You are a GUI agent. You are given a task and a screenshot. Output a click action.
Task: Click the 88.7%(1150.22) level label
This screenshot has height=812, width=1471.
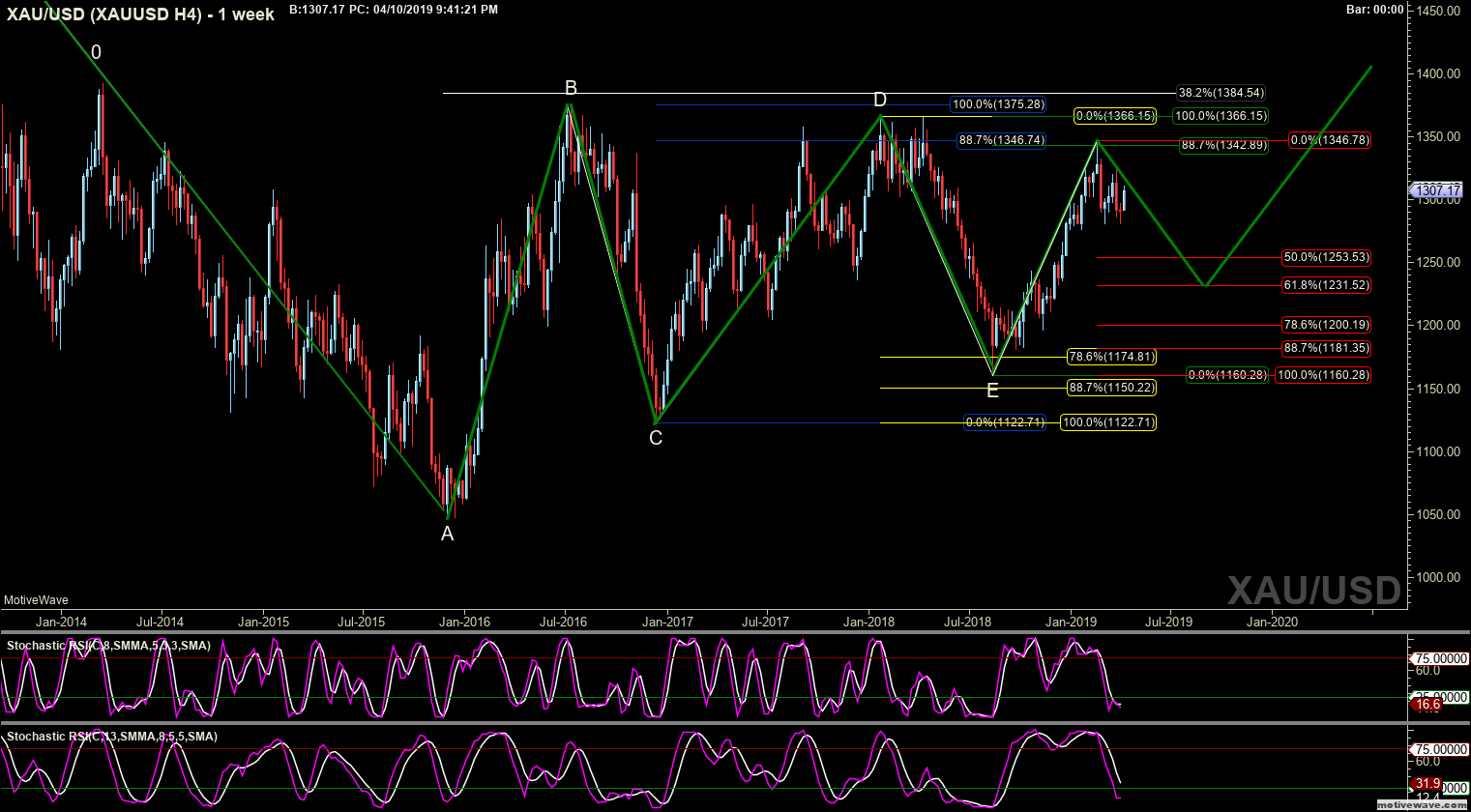point(1111,388)
